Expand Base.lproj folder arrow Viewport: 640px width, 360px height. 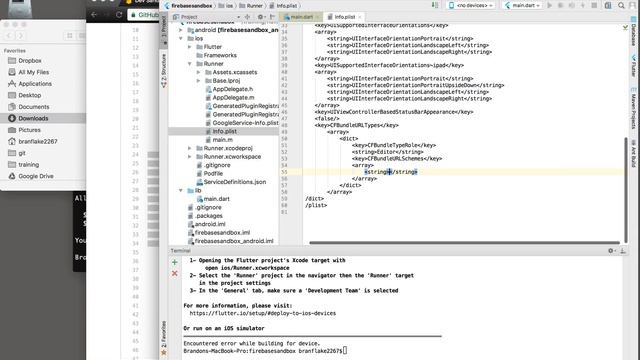tap(199, 81)
